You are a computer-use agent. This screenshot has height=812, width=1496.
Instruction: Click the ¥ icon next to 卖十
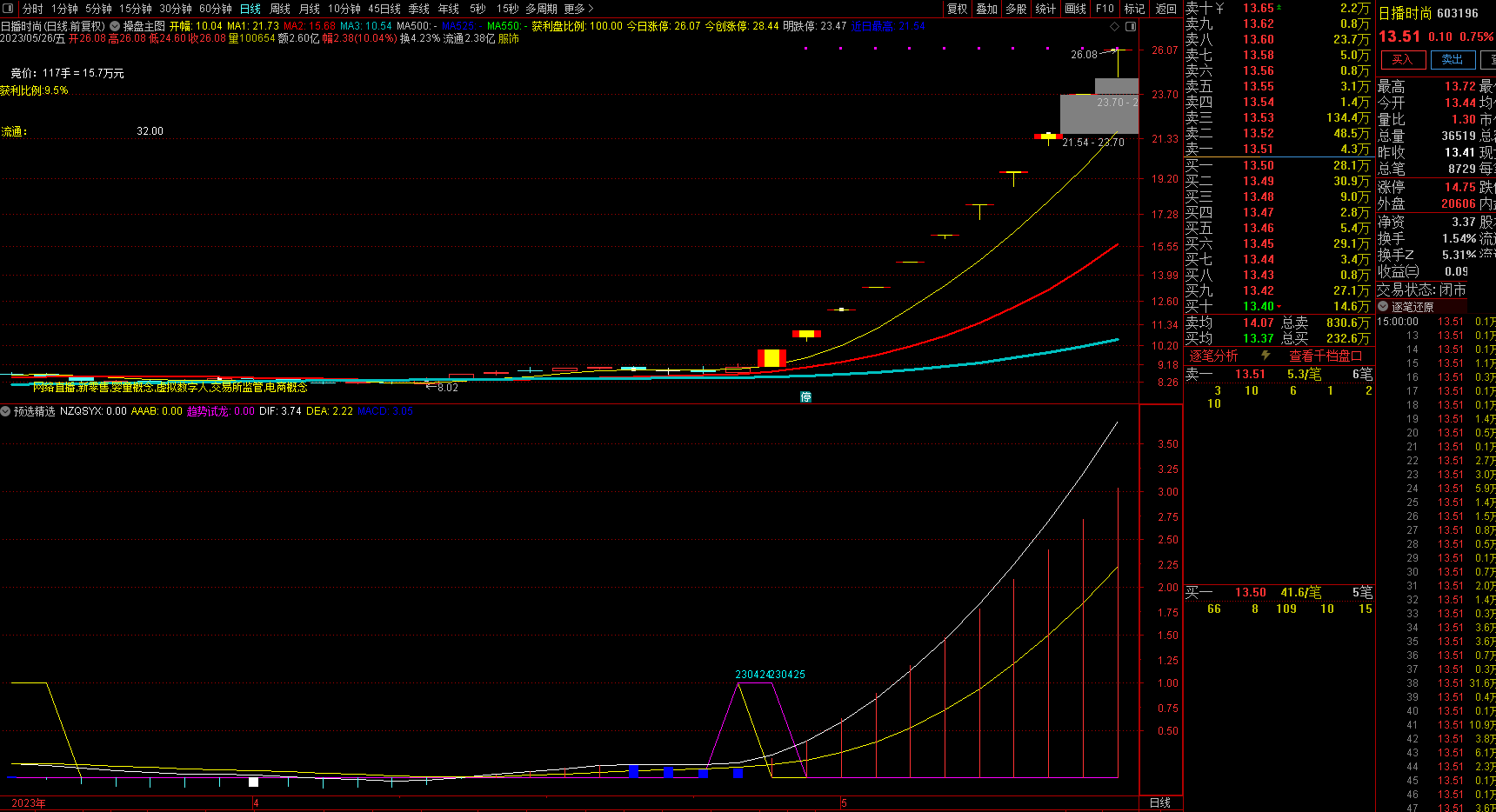point(1219,8)
